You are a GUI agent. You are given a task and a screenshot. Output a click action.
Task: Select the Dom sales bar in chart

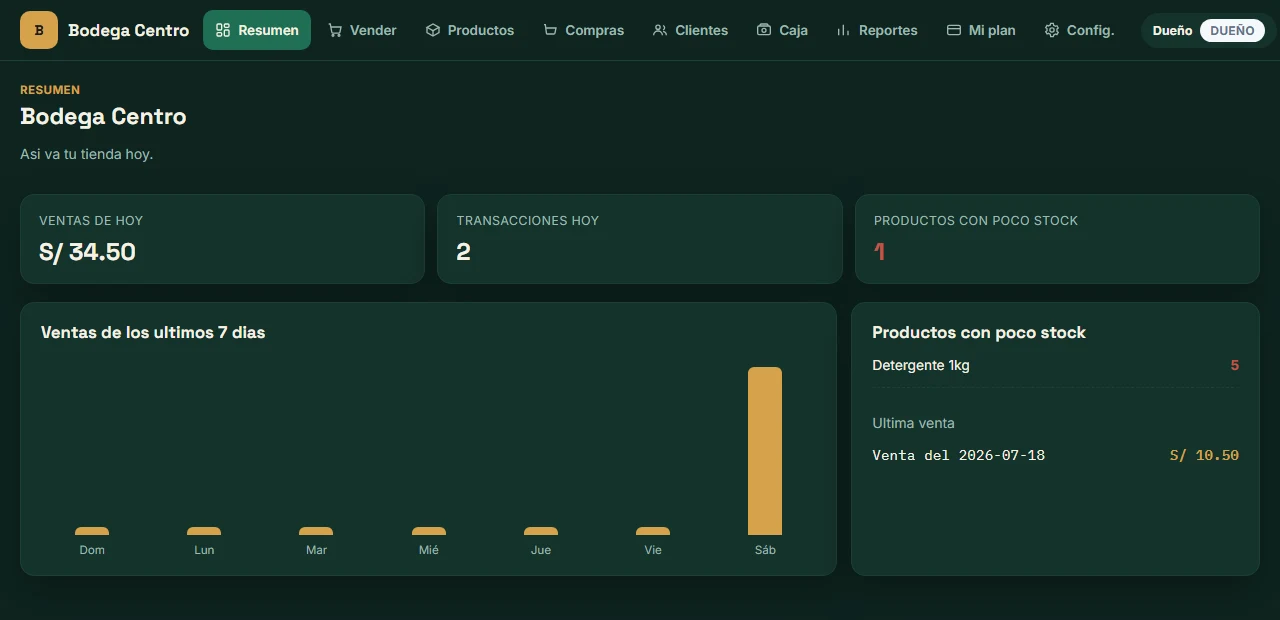point(92,531)
